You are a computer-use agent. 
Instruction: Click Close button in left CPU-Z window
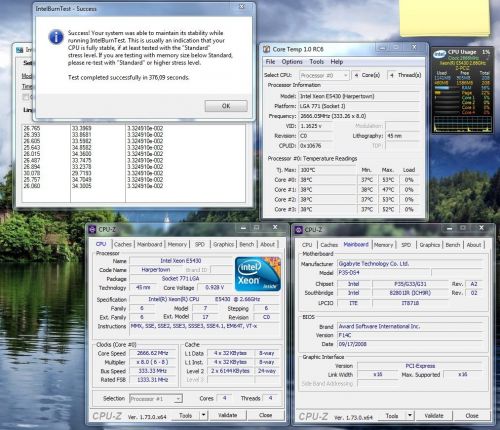click(x=266, y=415)
